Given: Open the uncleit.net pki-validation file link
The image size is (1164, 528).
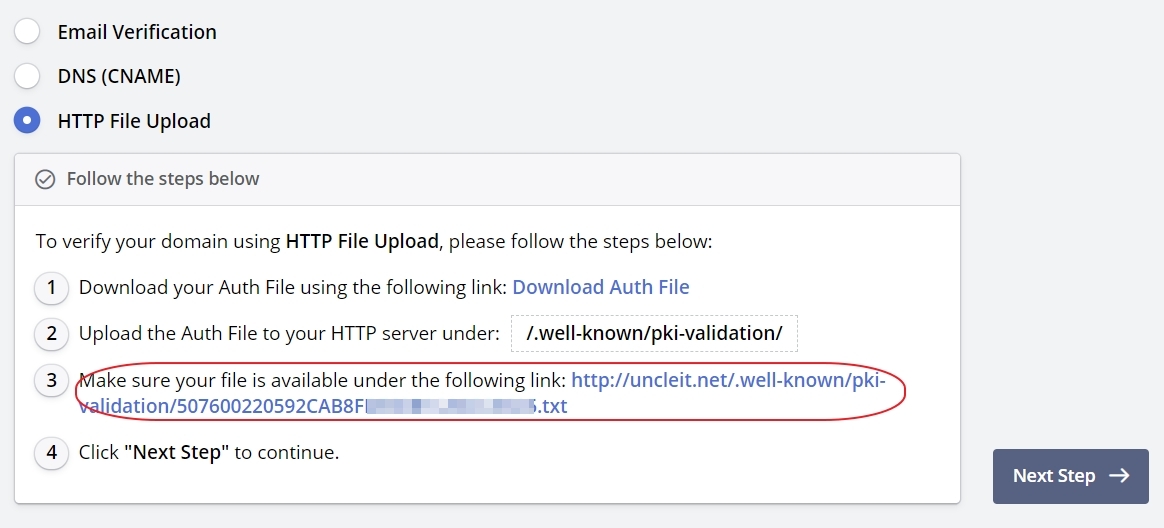Looking at the screenshot, I should point(727,381).
